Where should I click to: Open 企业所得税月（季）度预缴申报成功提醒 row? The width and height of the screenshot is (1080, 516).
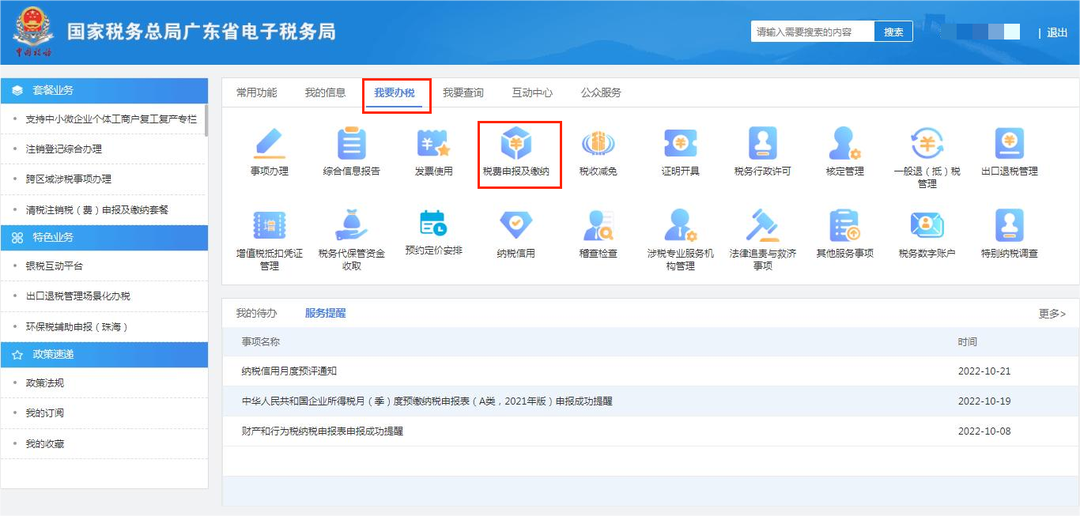tap(650, 401)
